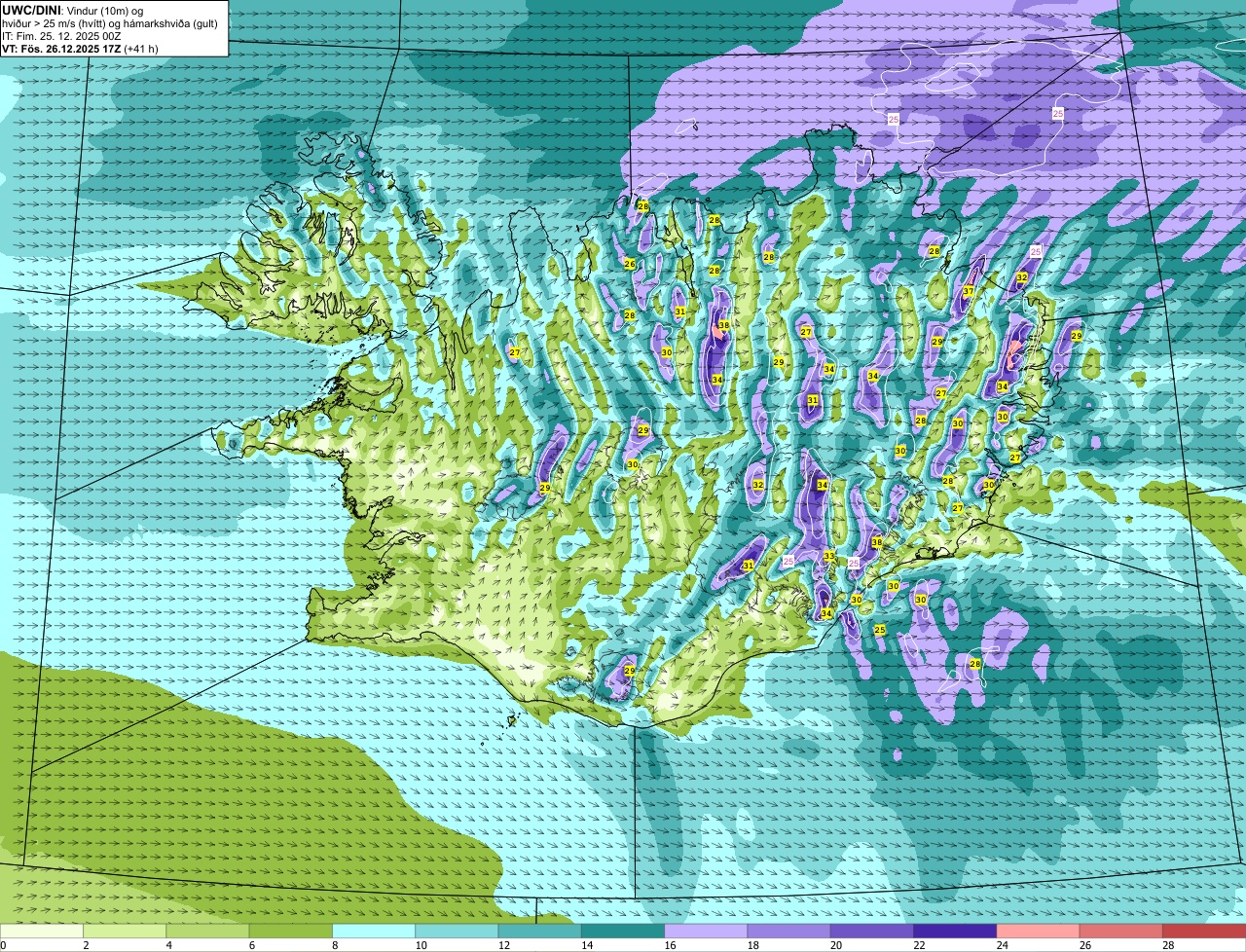Click the pale yellow 0–2 m/s legend swatch
The height and width of the screenshot is (952, 1246).
[42, 931]
